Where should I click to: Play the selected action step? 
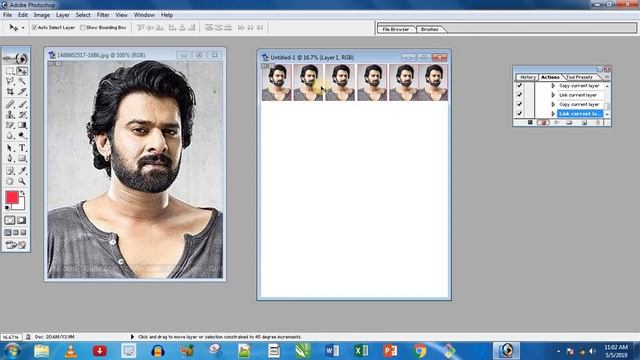click(x=556, y=122)
